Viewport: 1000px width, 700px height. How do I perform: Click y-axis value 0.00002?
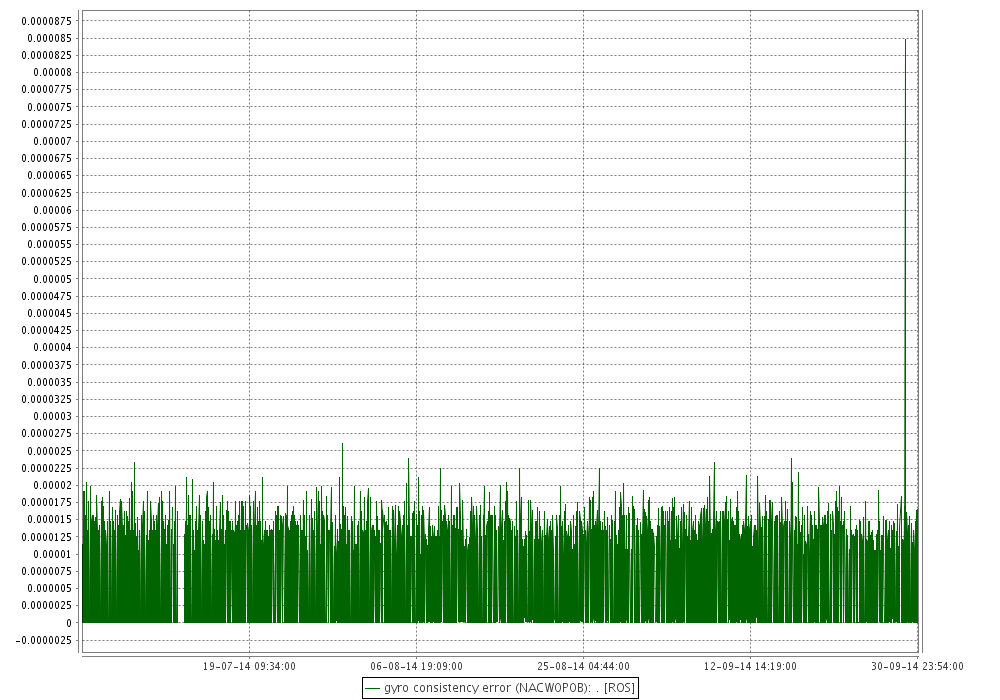pos(53,485)
